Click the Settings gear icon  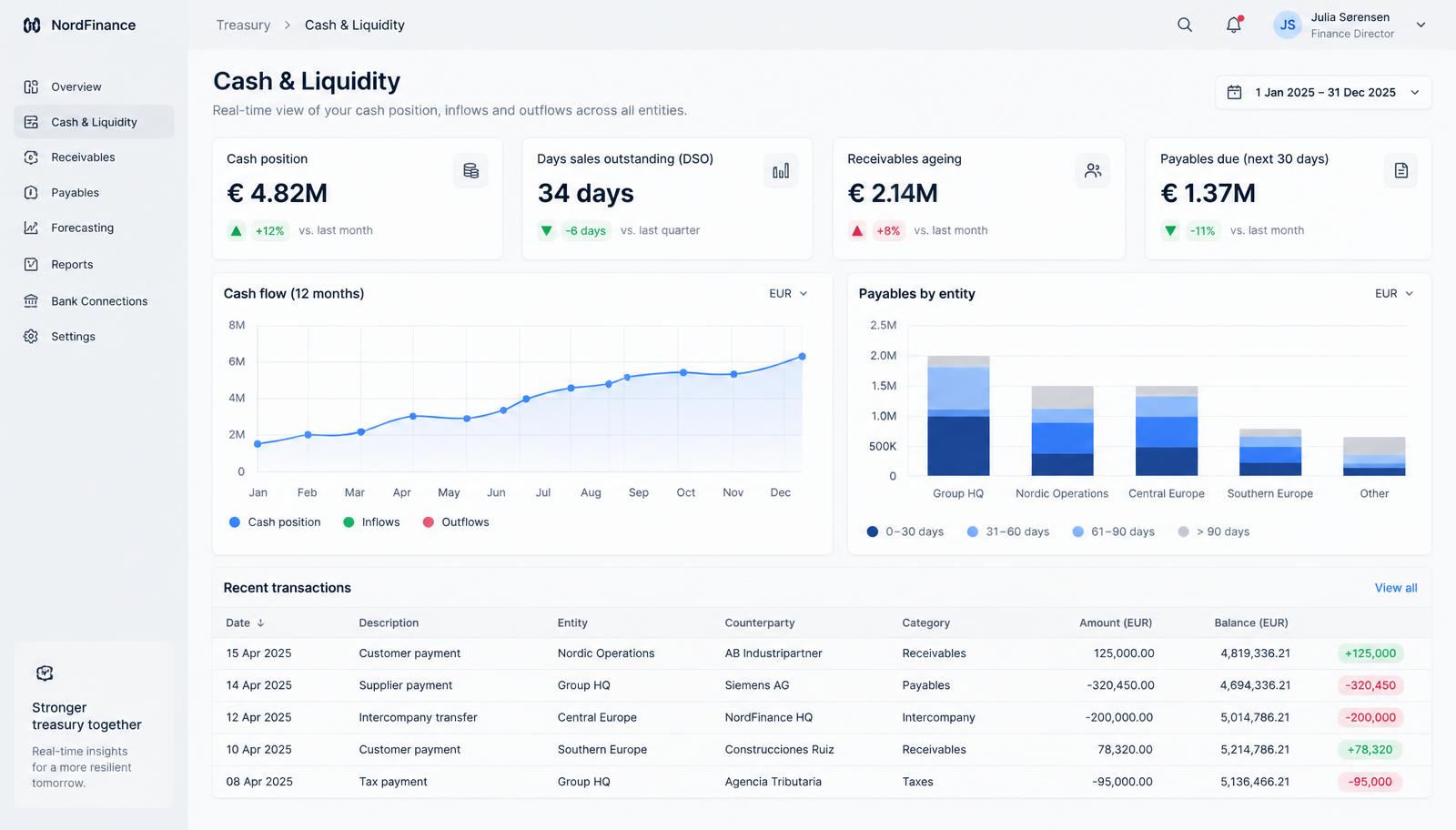tap(31, 337)
